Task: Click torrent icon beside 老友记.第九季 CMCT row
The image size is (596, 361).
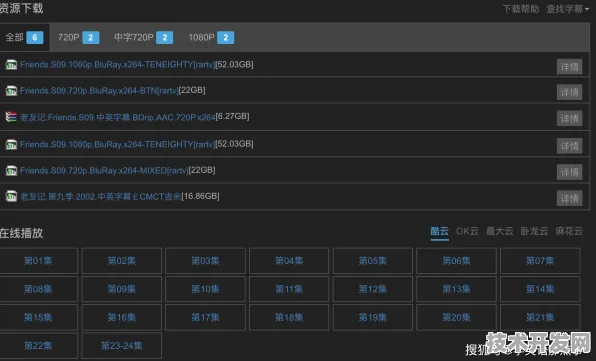Action: [11, 196]
